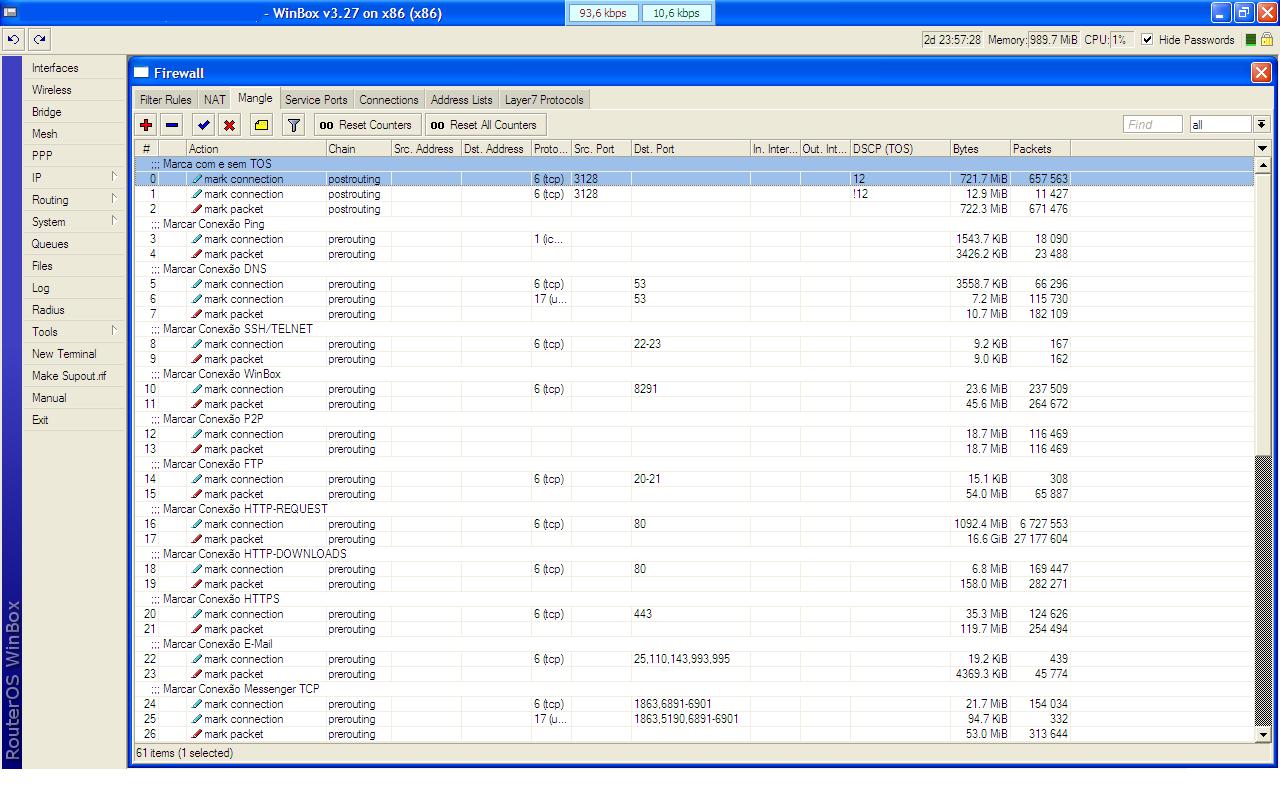Screen dimensions: 1280x800
Task: Click the mark connection icon in row 5
Action: click(197, 284)
